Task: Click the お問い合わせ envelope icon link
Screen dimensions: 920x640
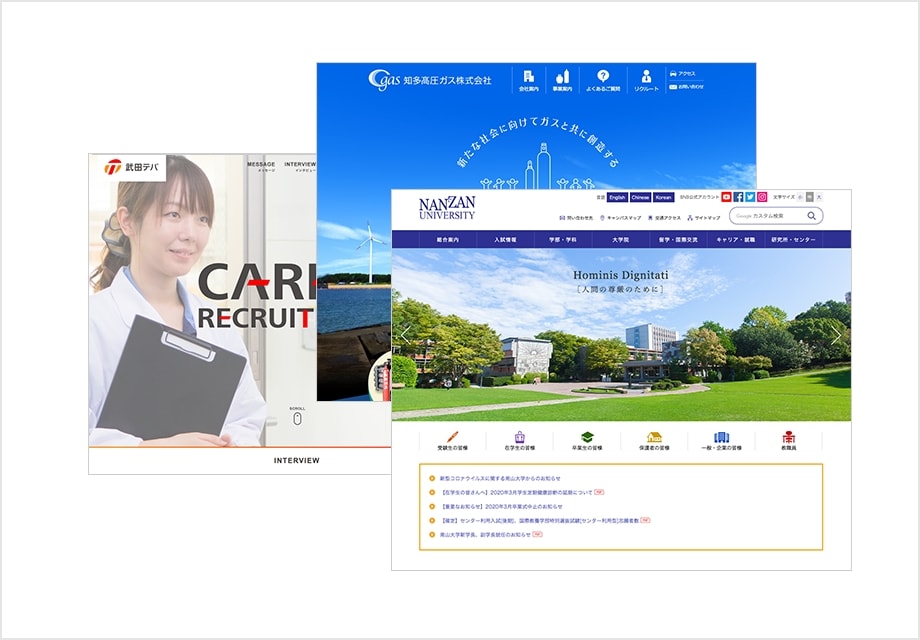Action: coord(686,87)
